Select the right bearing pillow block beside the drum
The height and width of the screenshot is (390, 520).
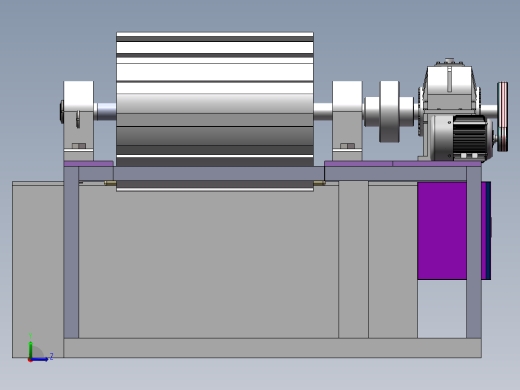coord(347,121)
